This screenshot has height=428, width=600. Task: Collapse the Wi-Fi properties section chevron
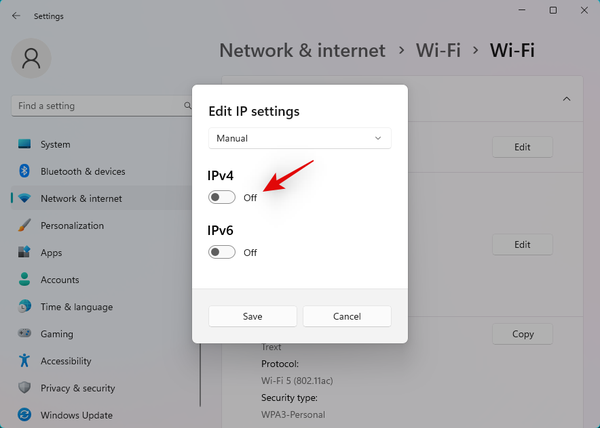(567, 99)
